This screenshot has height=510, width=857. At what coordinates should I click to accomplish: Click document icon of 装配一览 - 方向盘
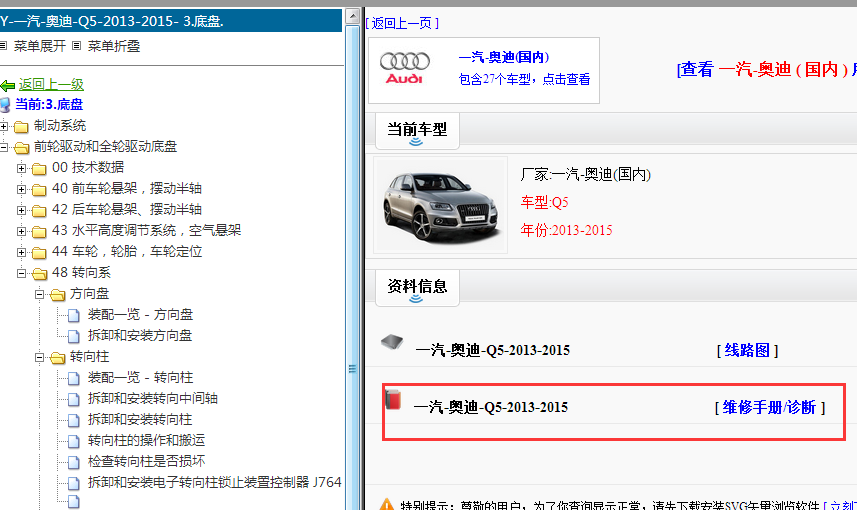(73, 315)
